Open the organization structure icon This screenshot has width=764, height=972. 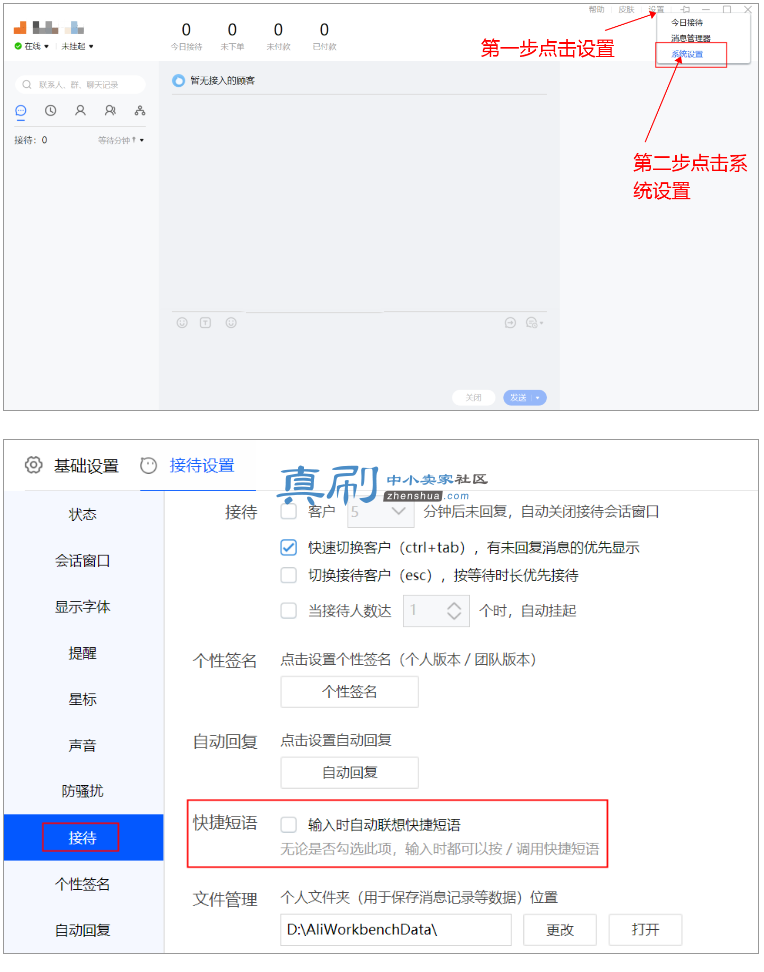click(140, 110)
